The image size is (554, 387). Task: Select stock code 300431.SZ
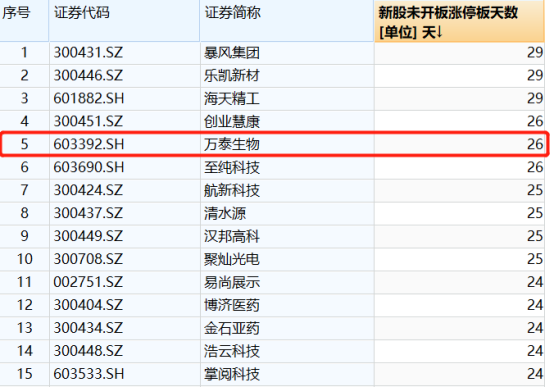click(88, 53)
